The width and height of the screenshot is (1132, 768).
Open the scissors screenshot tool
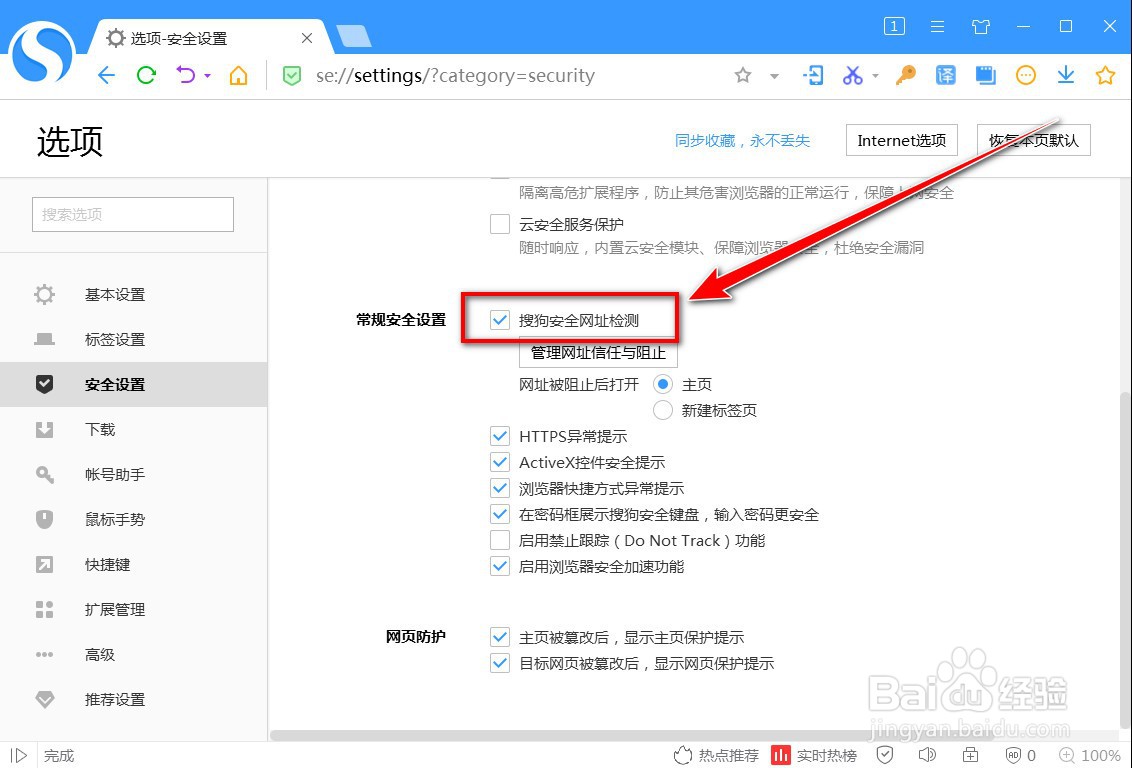853,75
